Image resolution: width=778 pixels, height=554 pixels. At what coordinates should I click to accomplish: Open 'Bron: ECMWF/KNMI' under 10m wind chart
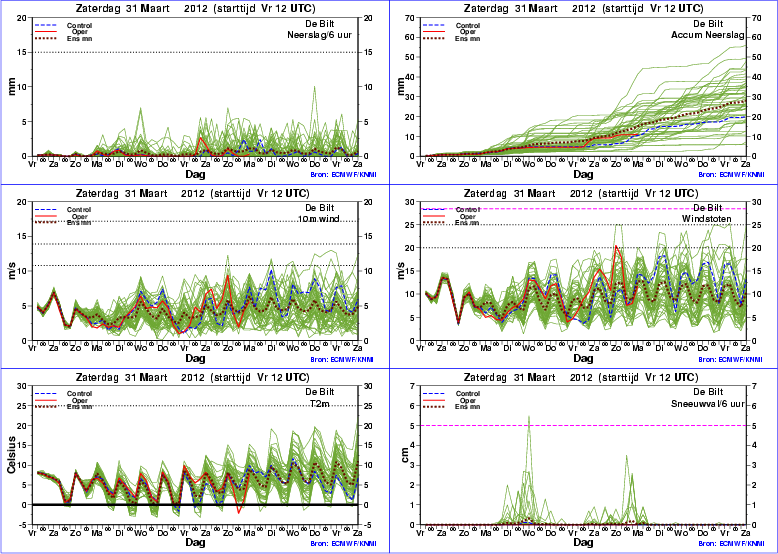[343, 360]
